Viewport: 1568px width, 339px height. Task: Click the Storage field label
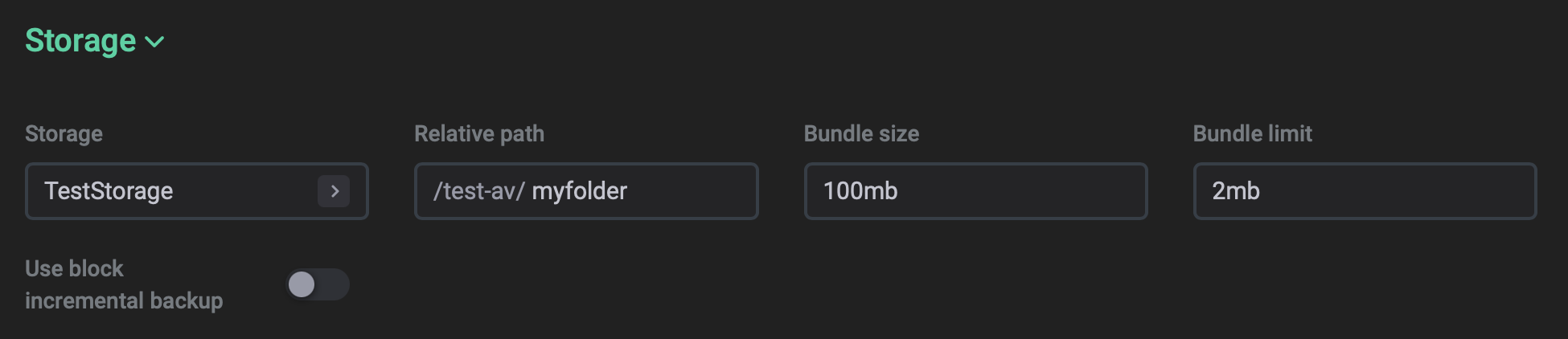click(x=64, y=133)
